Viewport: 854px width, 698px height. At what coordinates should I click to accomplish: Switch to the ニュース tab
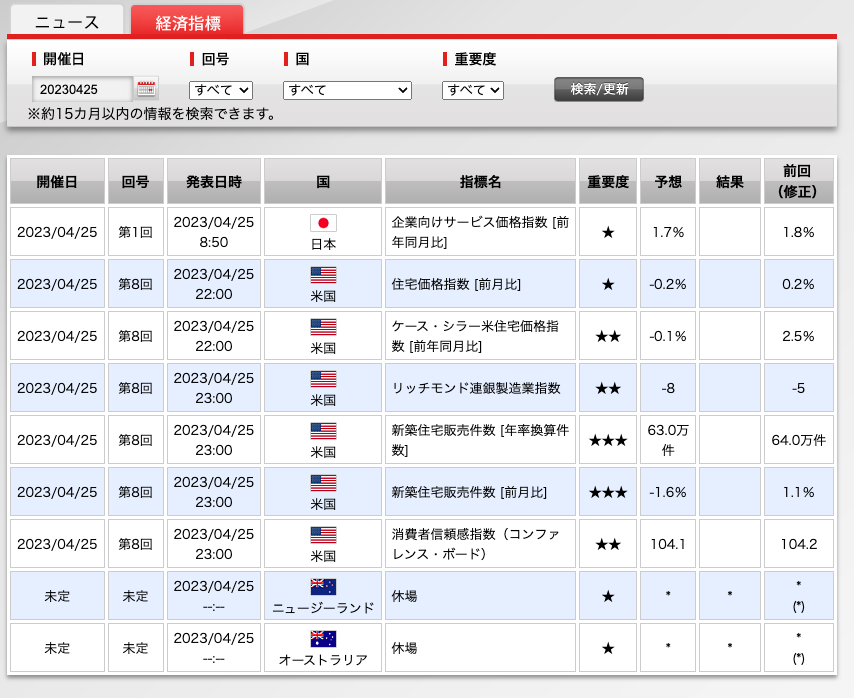tap(67, 22)
